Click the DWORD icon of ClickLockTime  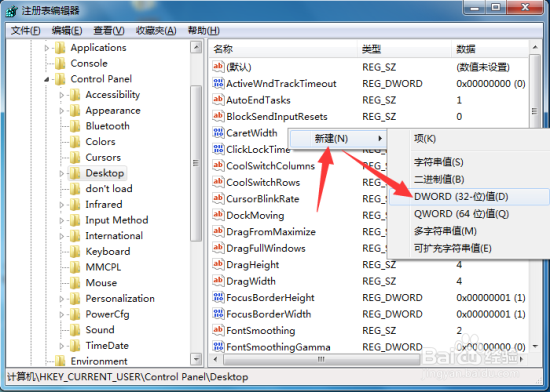pyautogui.click(x=218, y=149)
